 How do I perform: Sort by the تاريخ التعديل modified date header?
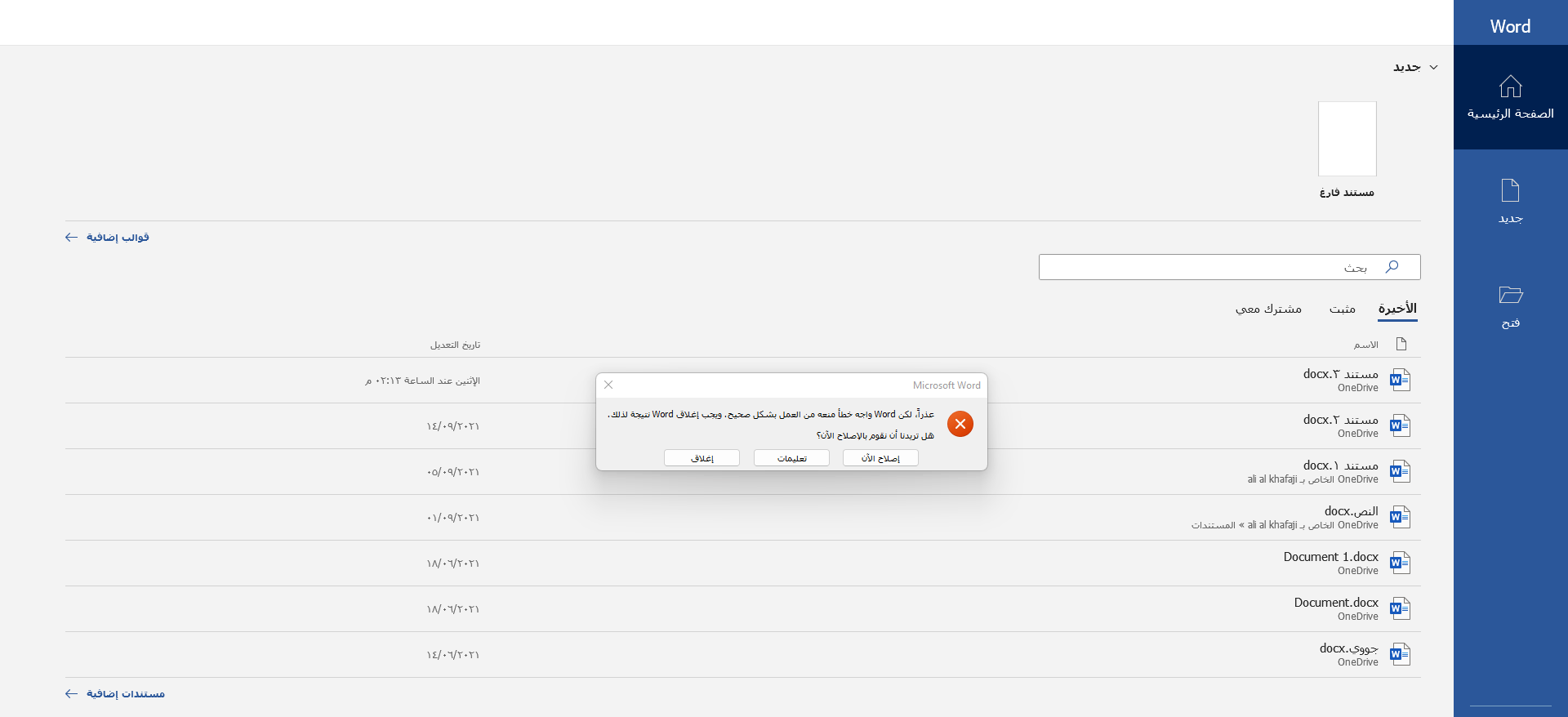tap(455, 345)
